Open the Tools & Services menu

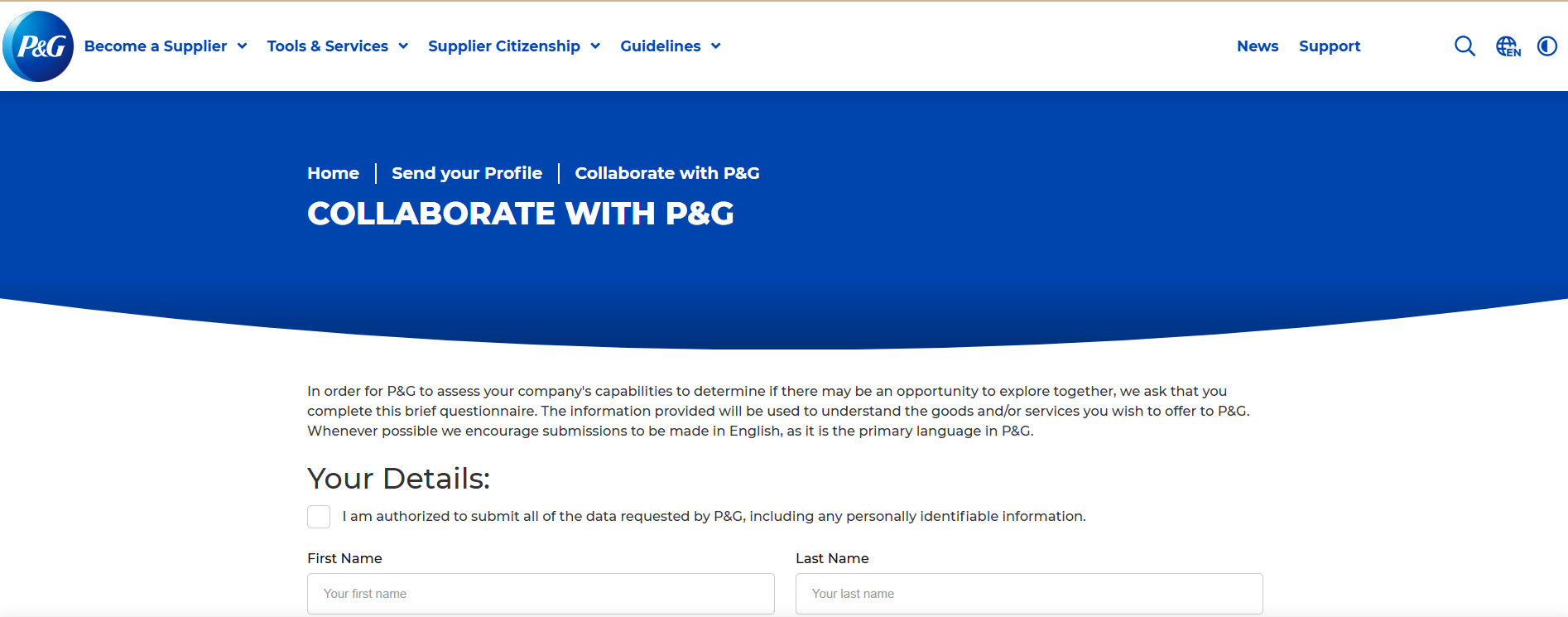(327, 46)
